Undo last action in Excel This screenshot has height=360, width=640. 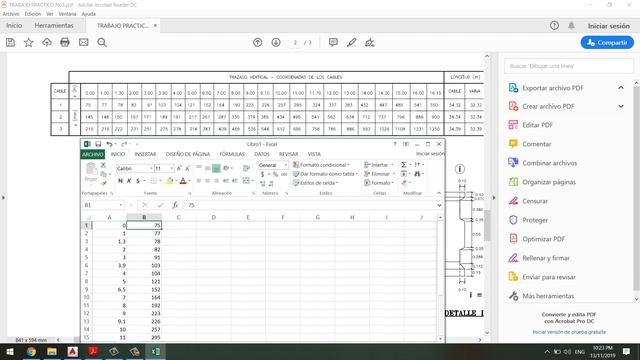(109, 144)
